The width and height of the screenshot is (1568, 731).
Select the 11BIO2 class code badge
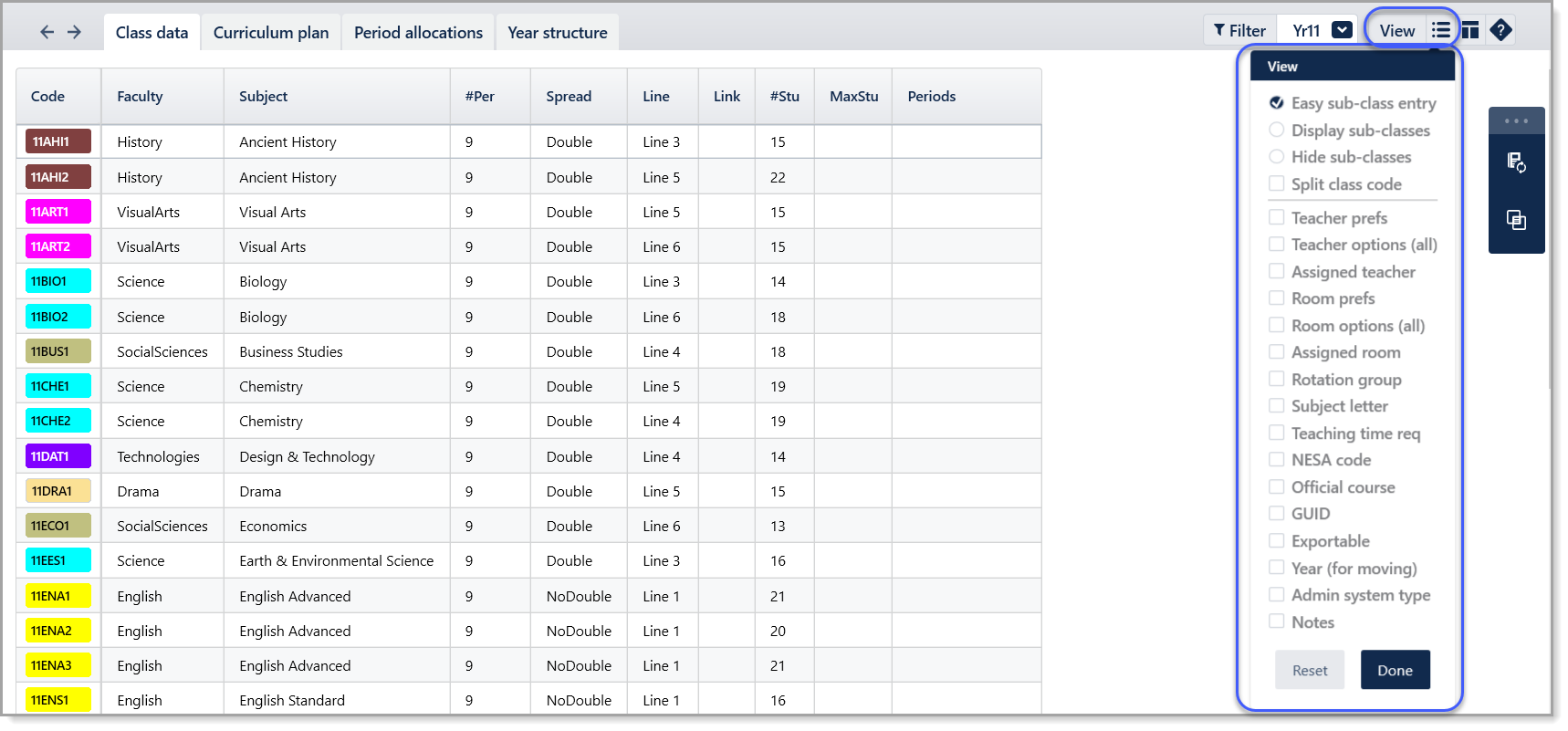tap(58, 317)
